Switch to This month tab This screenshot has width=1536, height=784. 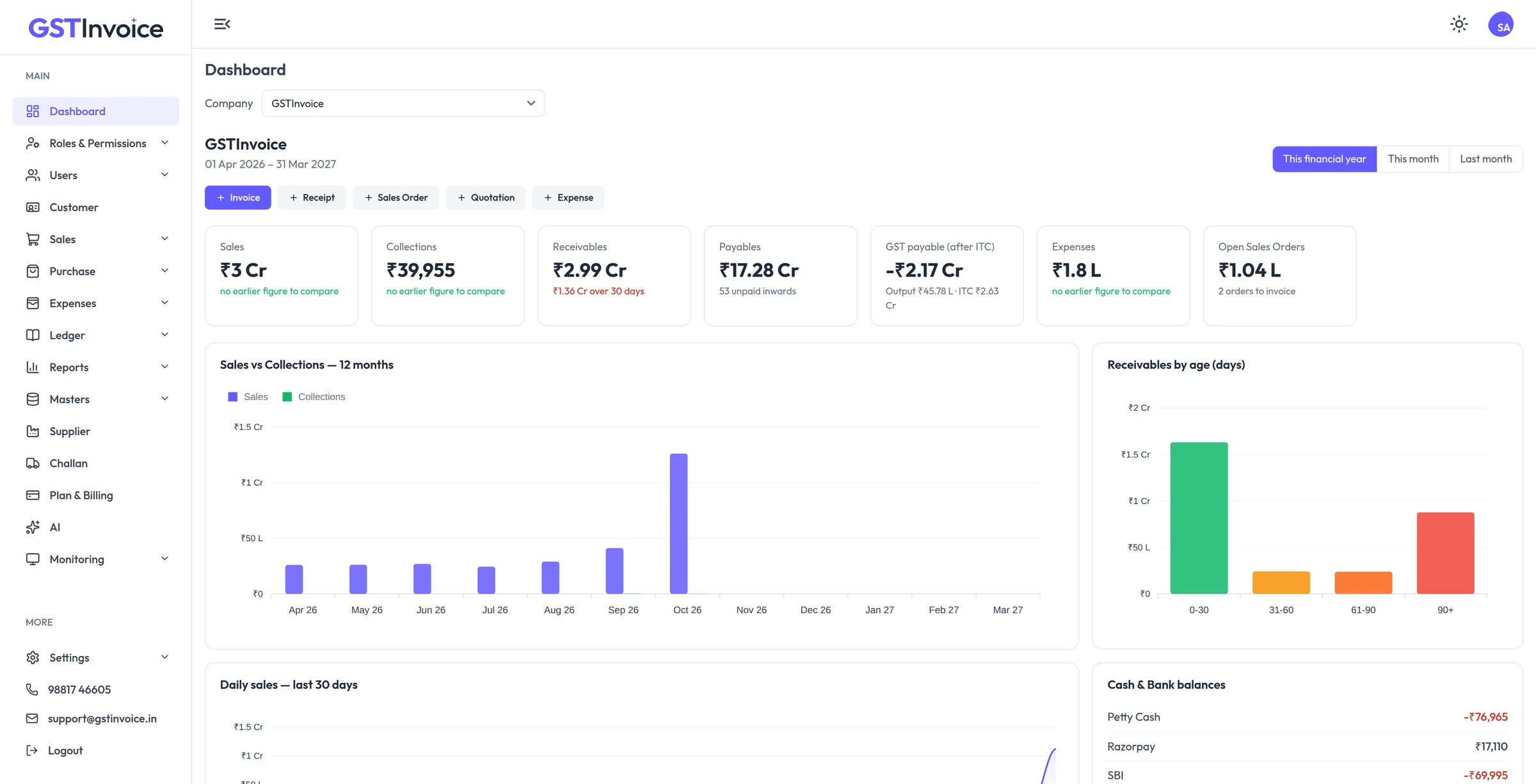coord(1412,159)
